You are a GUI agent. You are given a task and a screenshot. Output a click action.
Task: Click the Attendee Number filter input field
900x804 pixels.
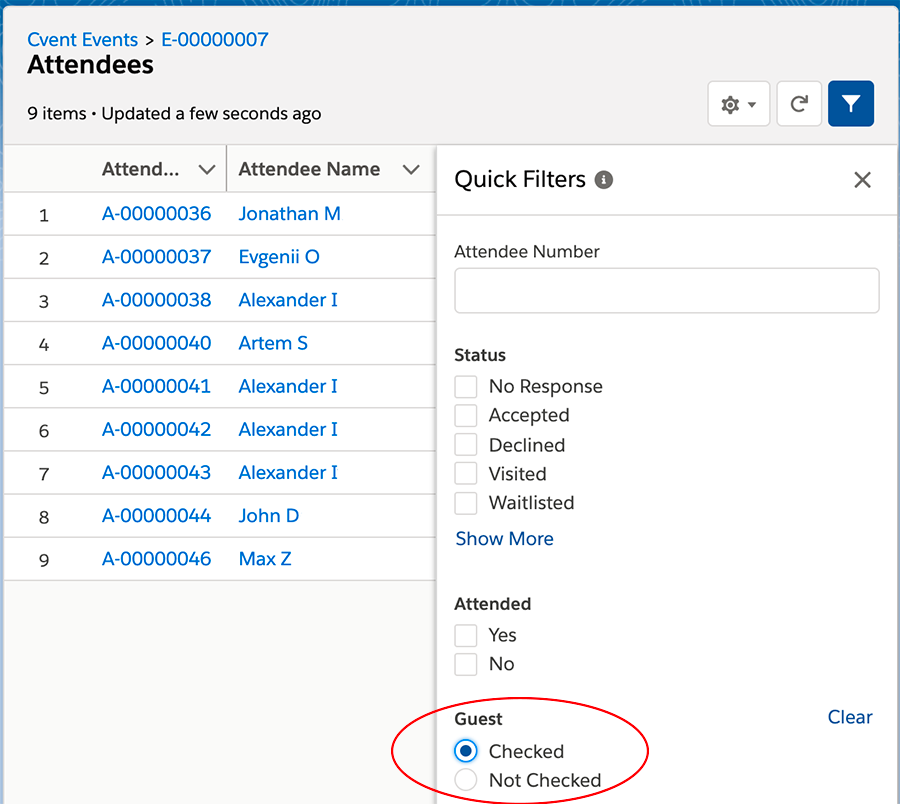coord(666,291)
